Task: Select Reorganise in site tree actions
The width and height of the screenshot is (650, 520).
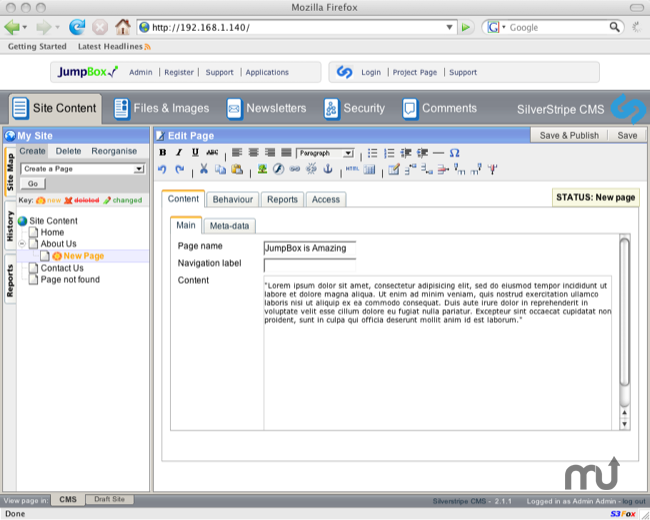Action: coord(114,151)
